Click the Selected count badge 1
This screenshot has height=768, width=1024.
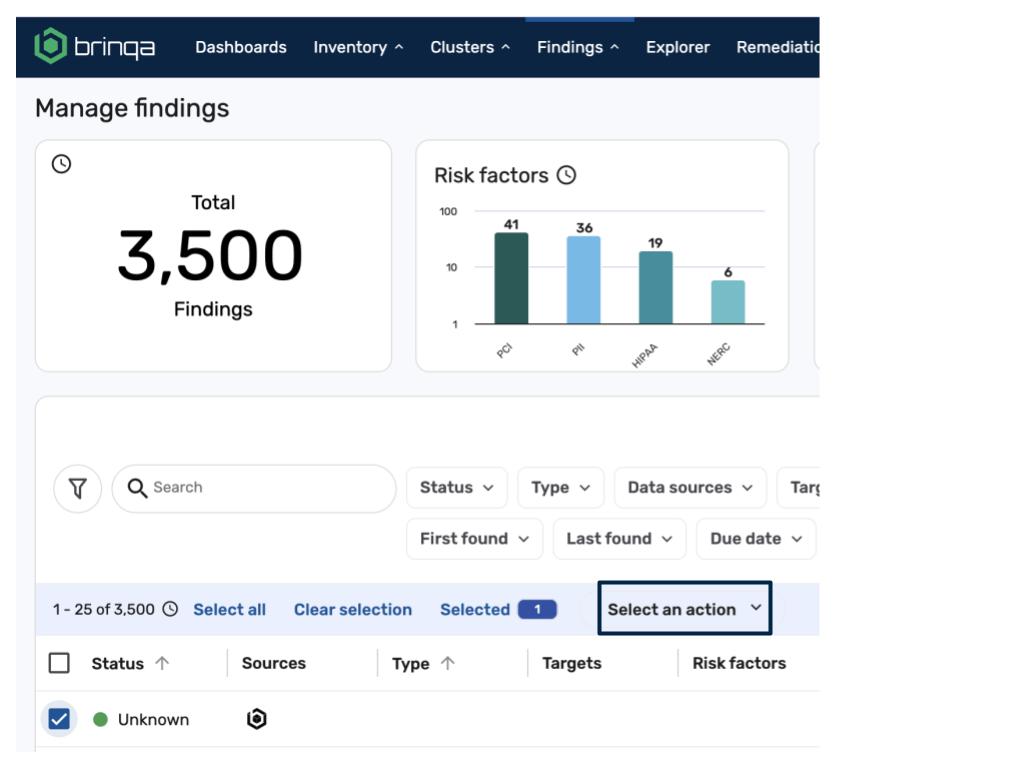(537, 609)
